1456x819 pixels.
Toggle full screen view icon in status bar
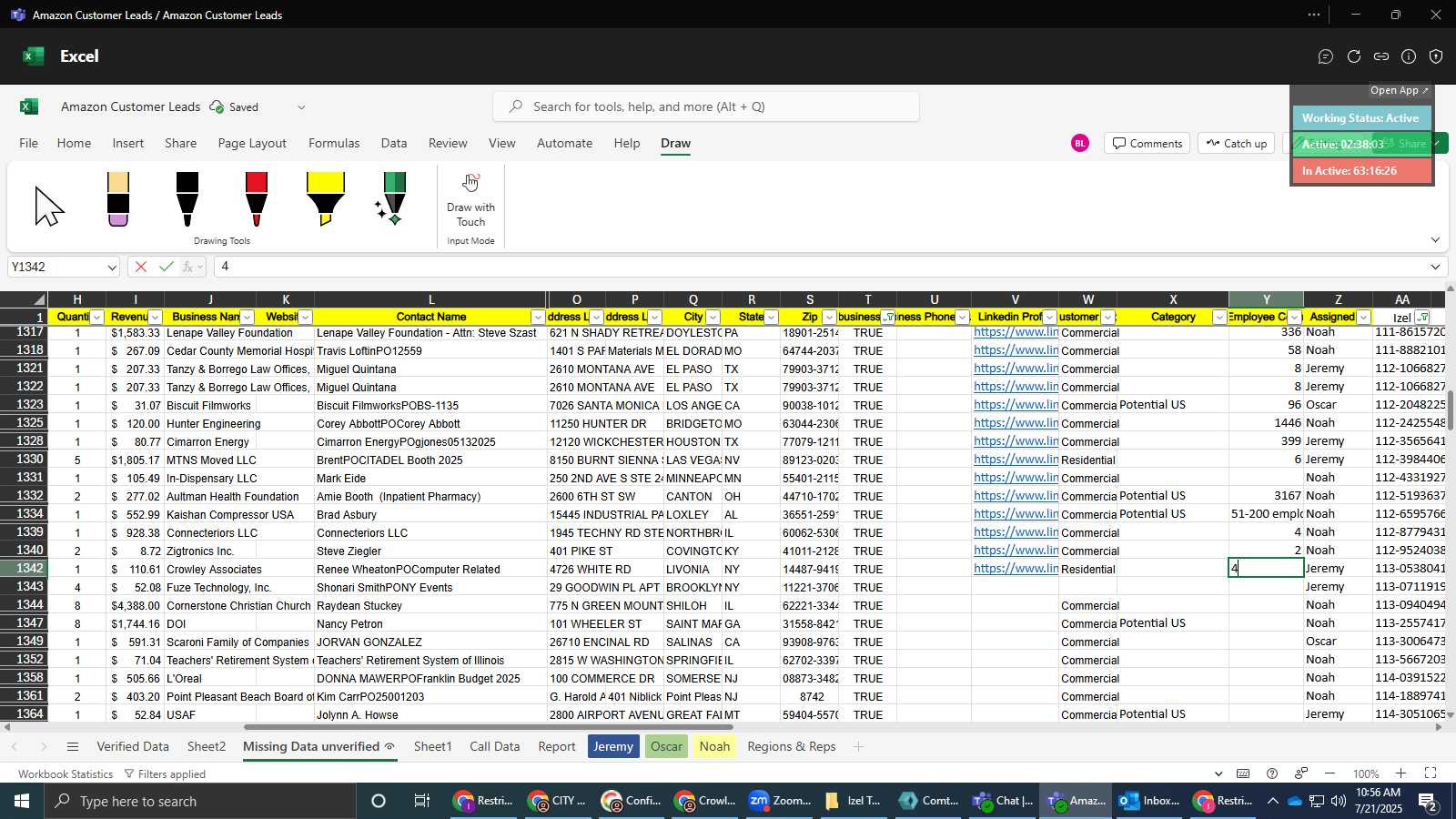click(1431, 773)
